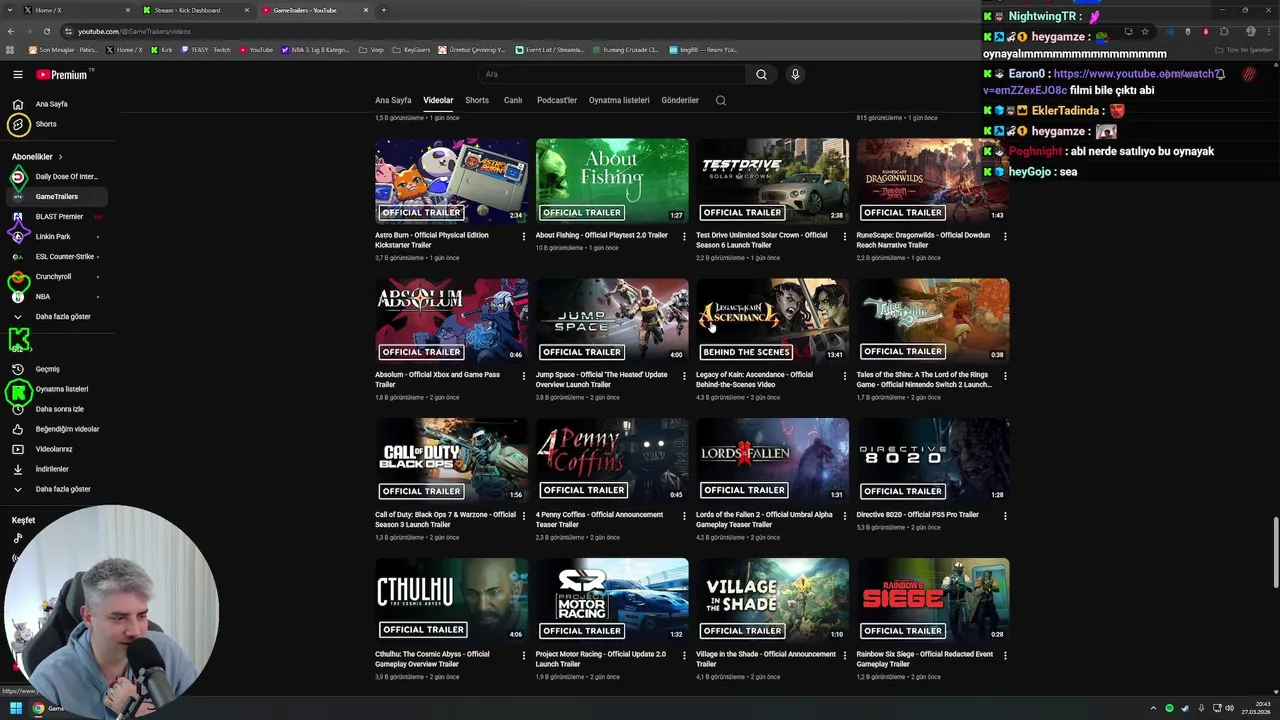
Task: Play Tales of the Shire thumbnail
Action: coord(933,321)
